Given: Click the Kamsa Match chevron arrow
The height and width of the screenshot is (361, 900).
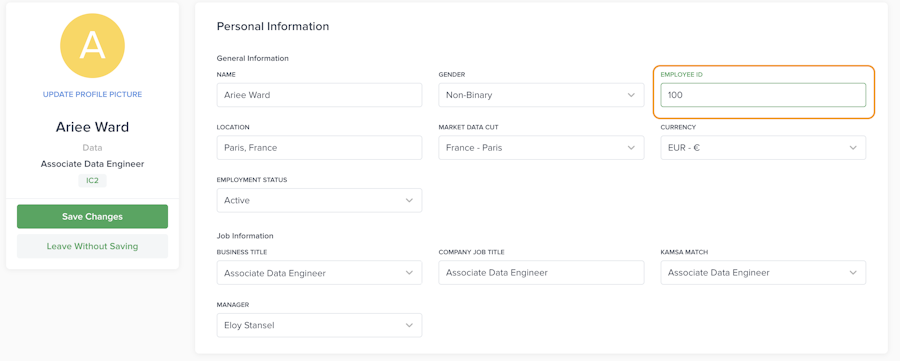Looking at the screenshot, I should 853,273.
